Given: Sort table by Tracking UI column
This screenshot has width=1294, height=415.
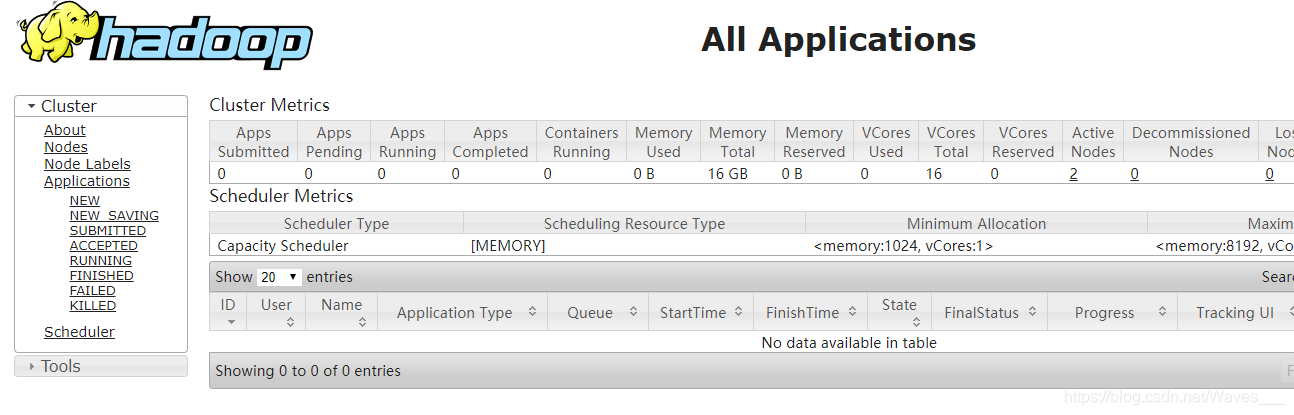Looking at the screenshot, I should click(x=1236, y=312).
